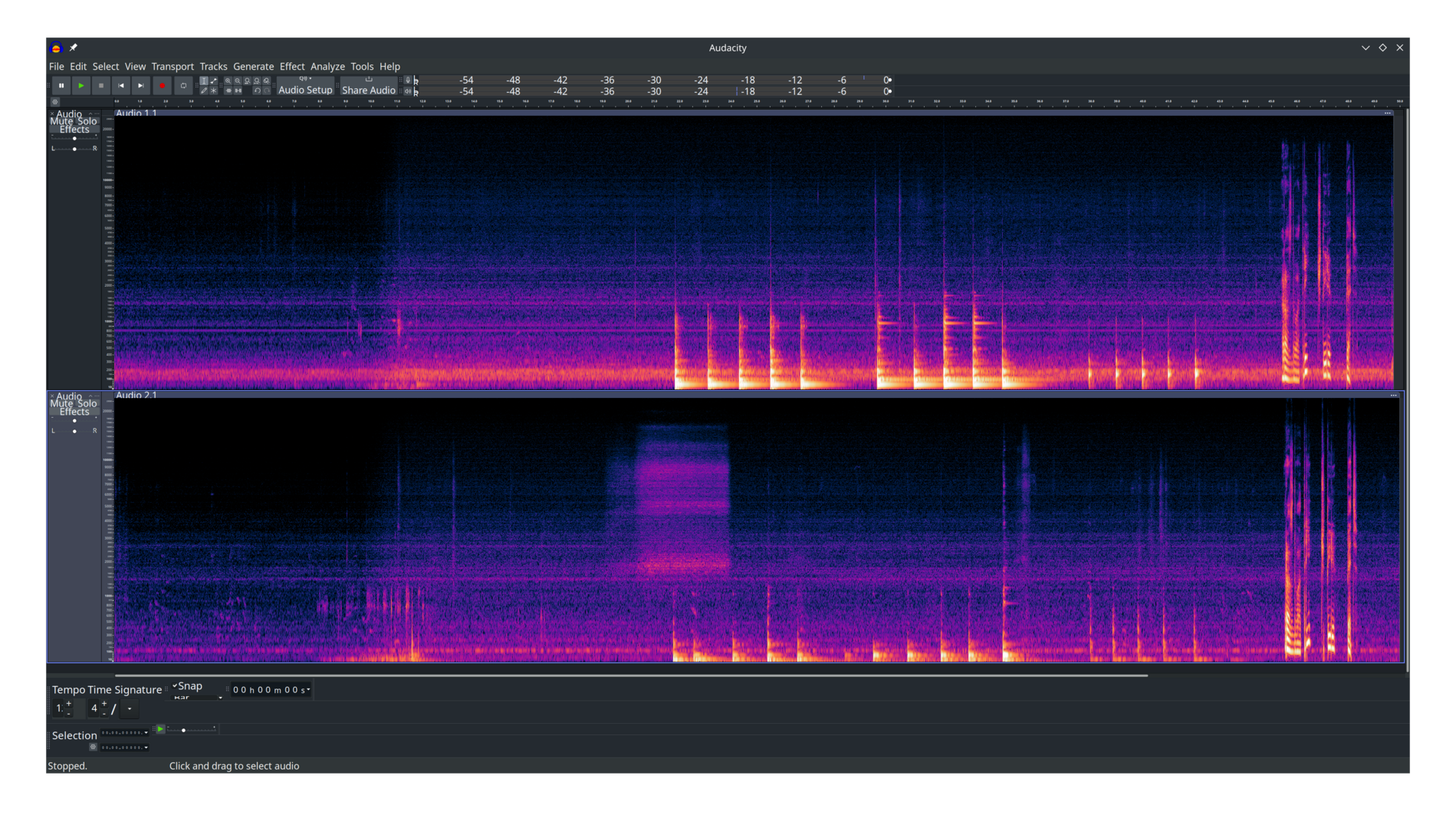The height and width of the screenshot is (828, 1456).
Task: Click the red Record button
Action: coord(162,86)
